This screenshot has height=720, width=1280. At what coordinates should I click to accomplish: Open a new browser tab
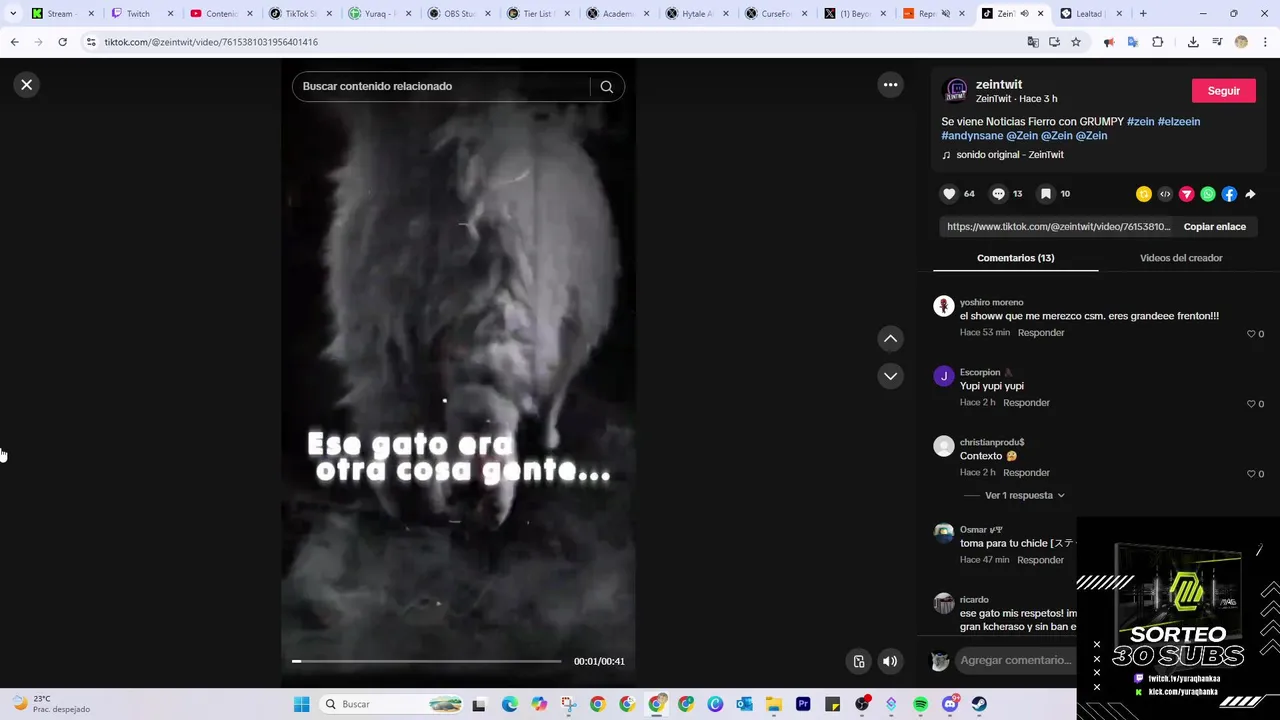pyautogui.click(x=1143, y=14)
